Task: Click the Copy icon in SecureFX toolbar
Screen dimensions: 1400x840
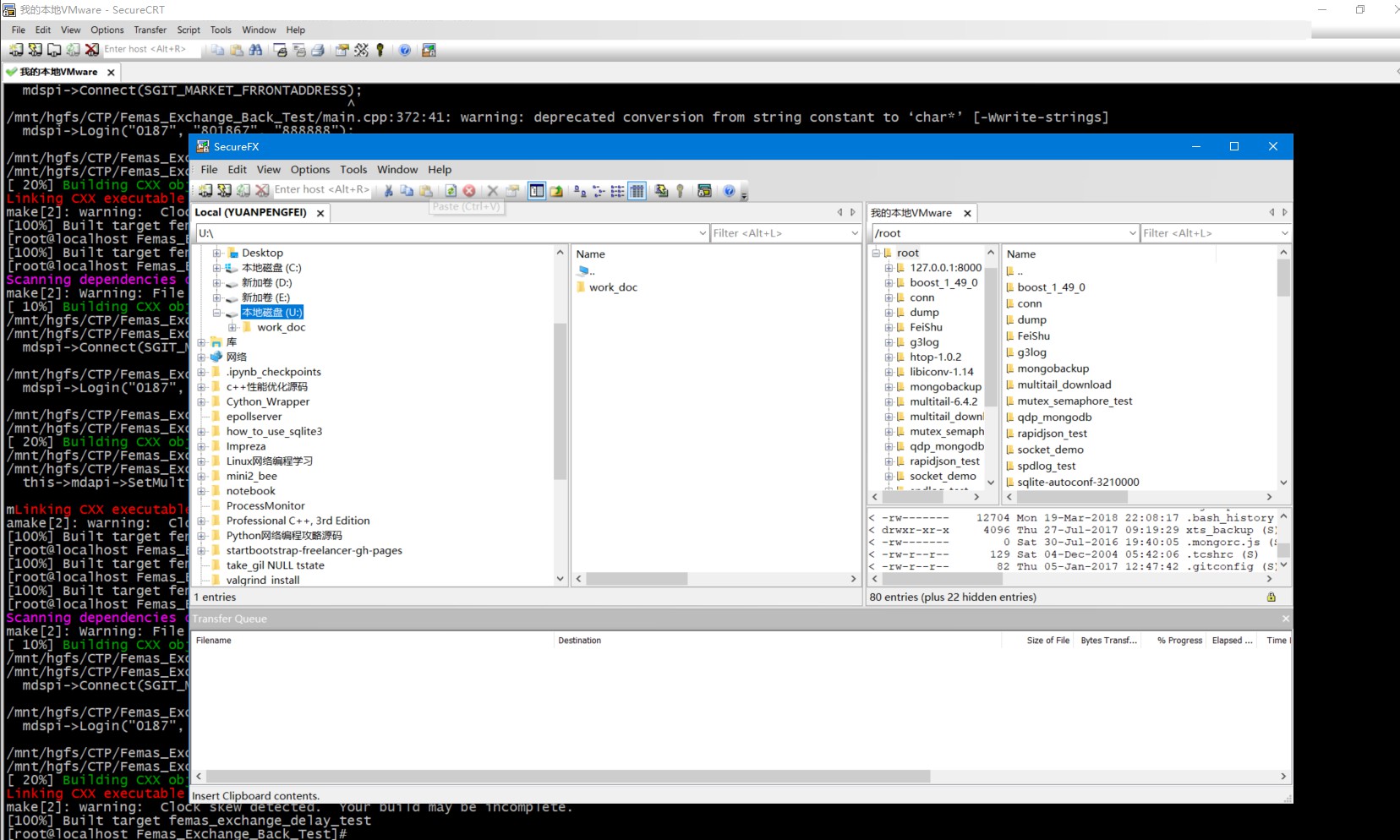Action: [407, 191]
